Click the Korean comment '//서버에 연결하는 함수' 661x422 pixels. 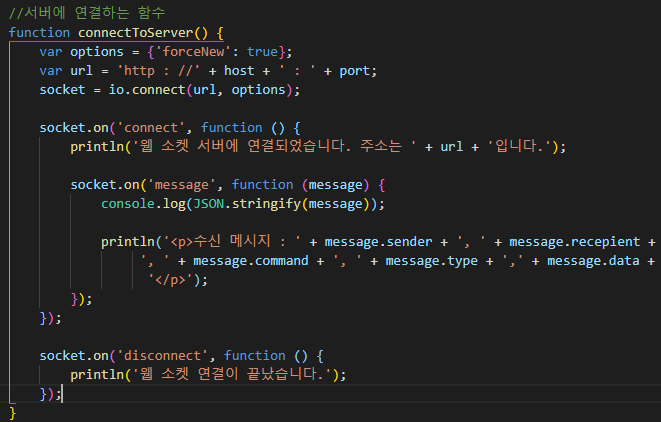click(x=87, y=13)
